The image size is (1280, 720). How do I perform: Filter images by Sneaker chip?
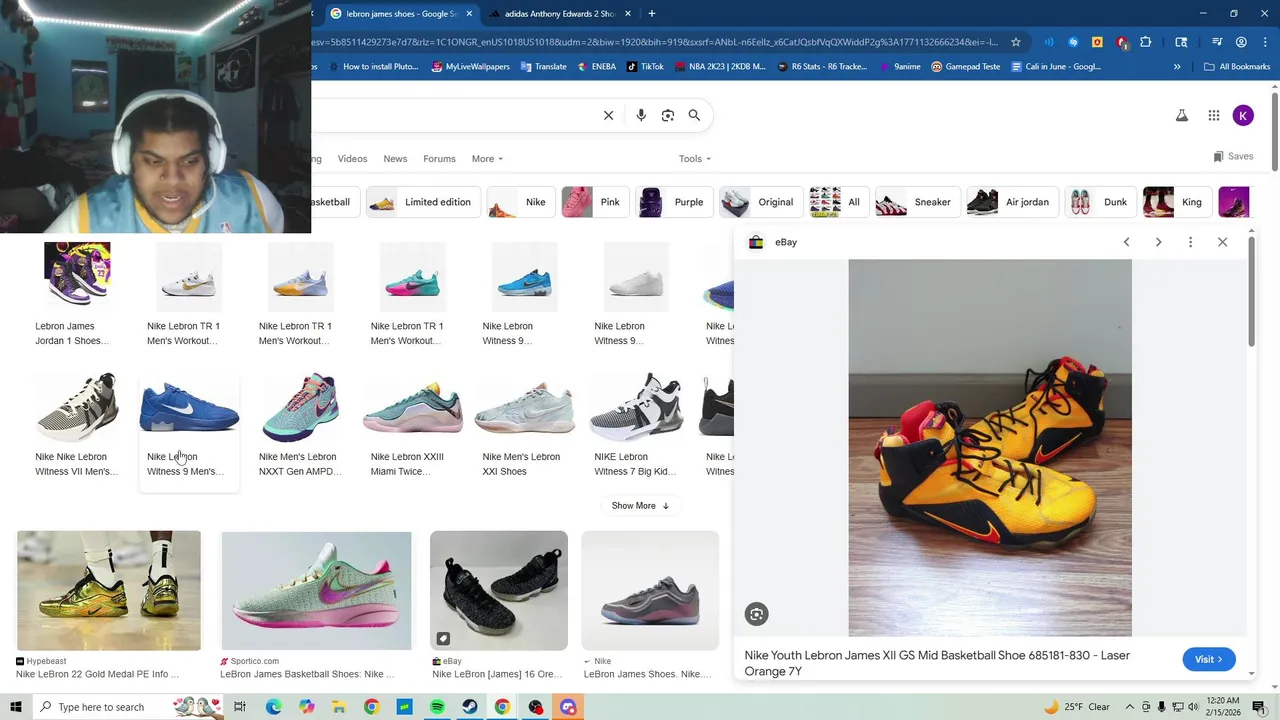[x=916, y=202]
